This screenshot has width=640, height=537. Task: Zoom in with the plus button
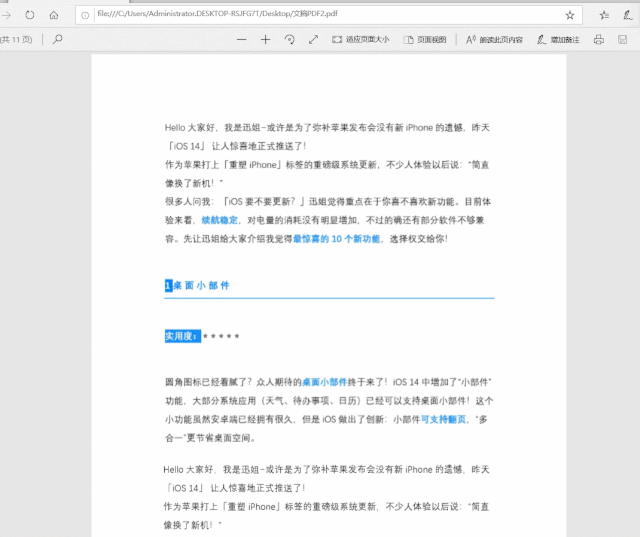(x=265, y=40)
